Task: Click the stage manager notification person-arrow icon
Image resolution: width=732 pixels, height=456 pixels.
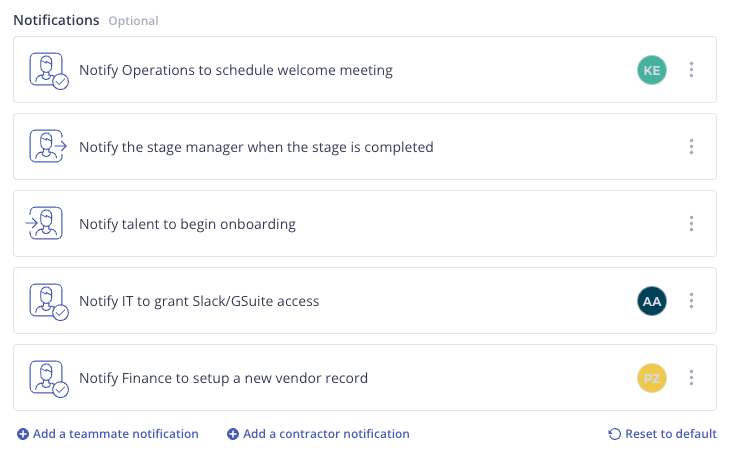Action: (48, 147)
